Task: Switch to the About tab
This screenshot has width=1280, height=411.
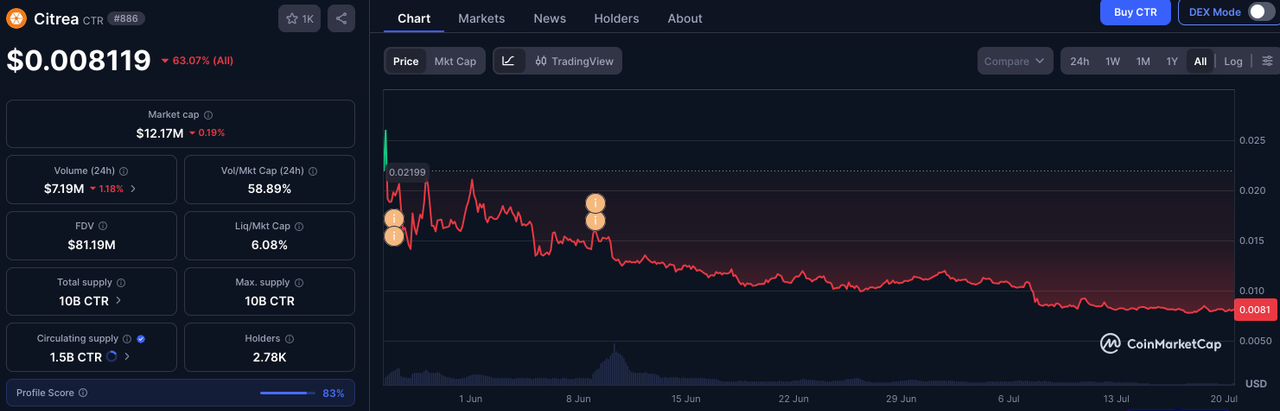Action: [x=685, y=18]
